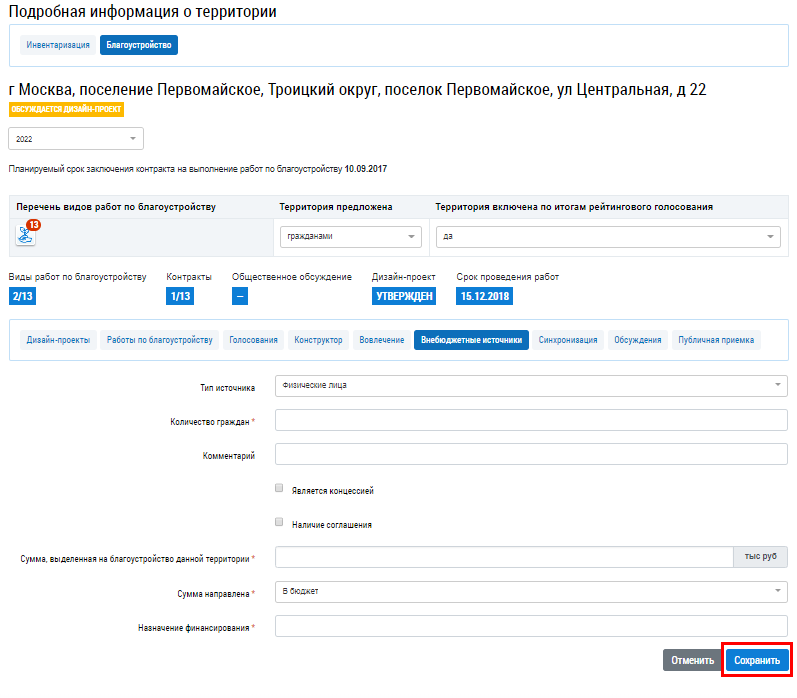Click the «УТВЕРЖДЕН» design project status badge

404,296
